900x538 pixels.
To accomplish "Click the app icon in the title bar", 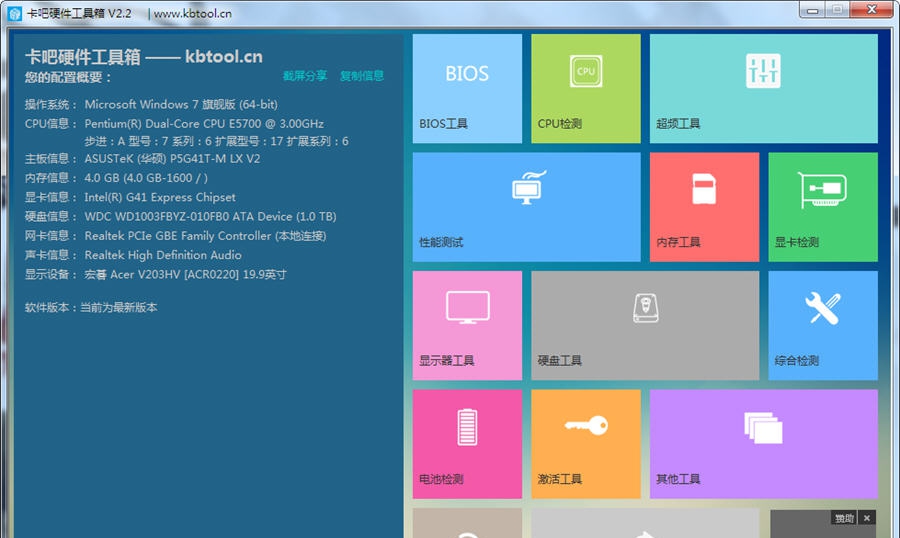I will coord(15,13).
